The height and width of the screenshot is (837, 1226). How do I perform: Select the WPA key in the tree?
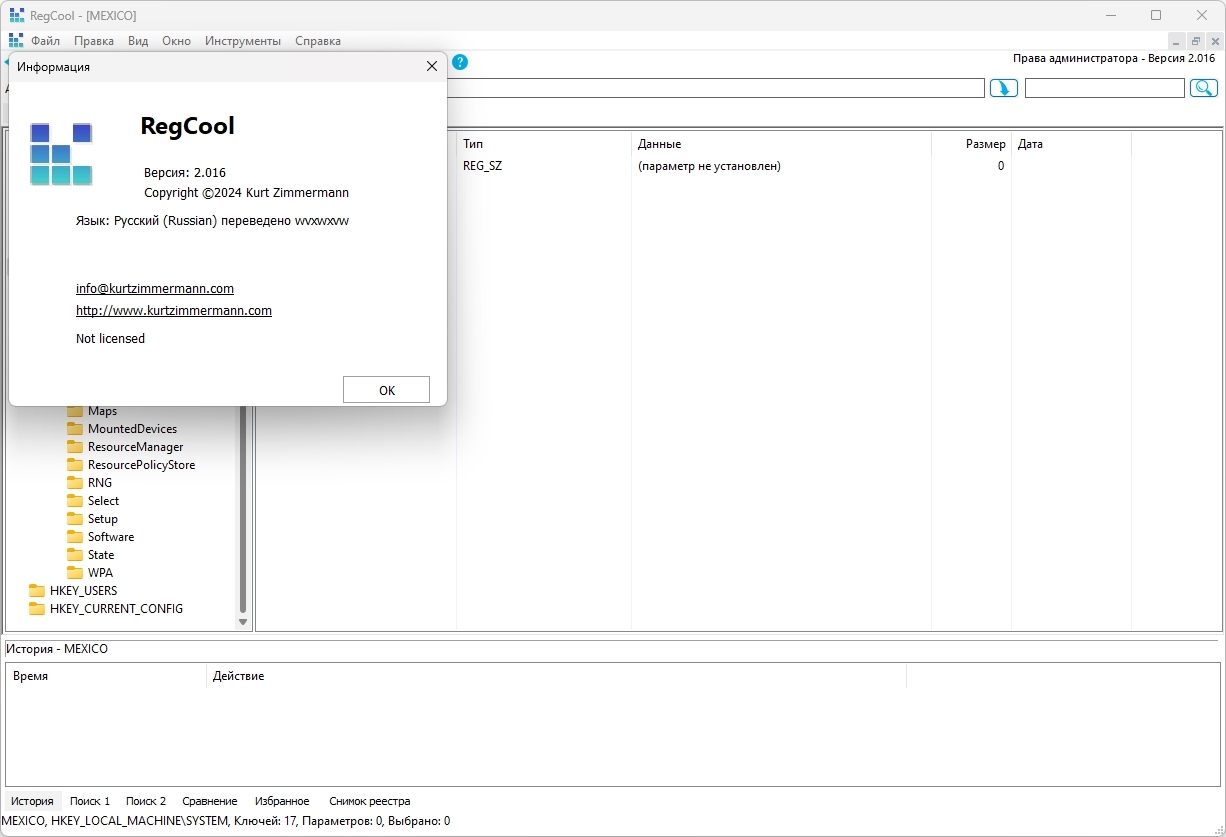(x=100, y=573)
